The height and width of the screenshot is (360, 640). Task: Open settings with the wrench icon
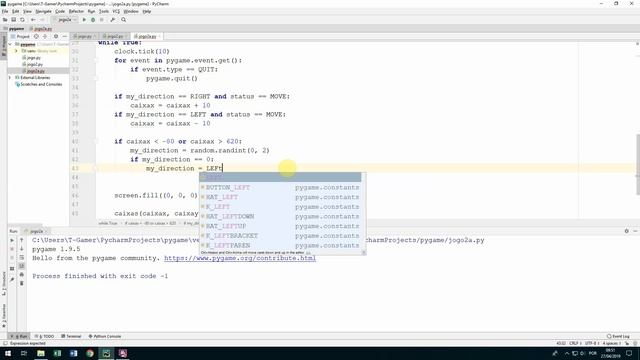(113, 20)
